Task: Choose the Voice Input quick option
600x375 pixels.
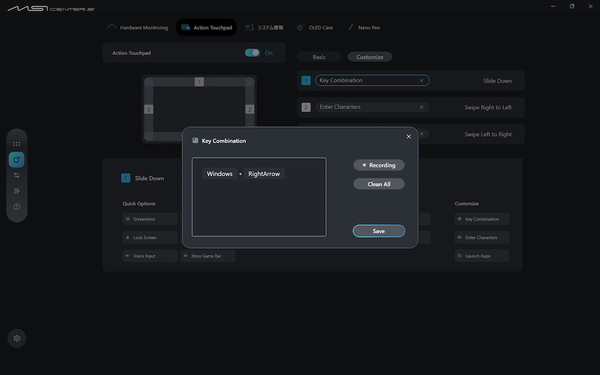Action: [150, 256]
